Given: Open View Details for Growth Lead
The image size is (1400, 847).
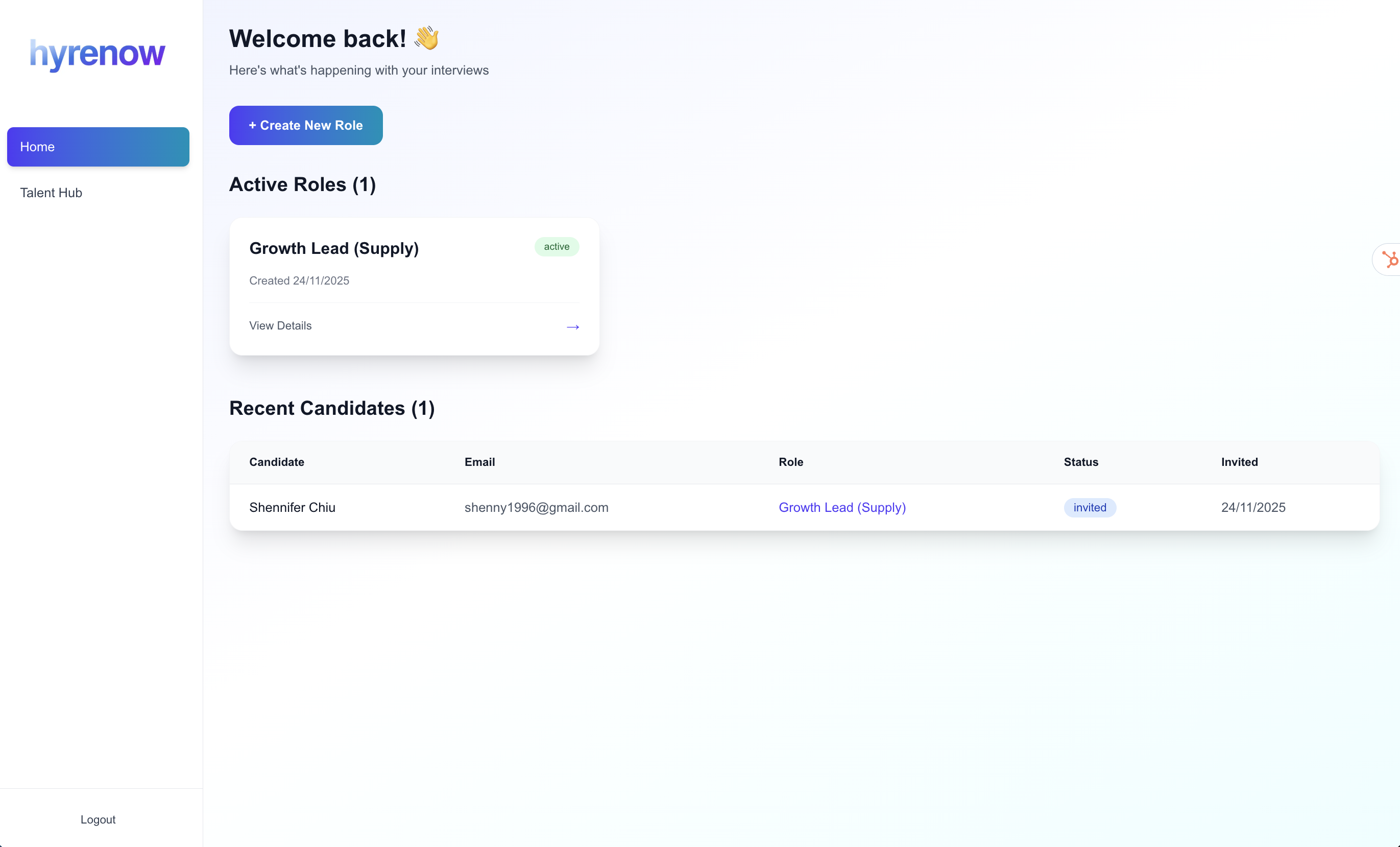Looking at the screenshot, I should tap(280, 326).
